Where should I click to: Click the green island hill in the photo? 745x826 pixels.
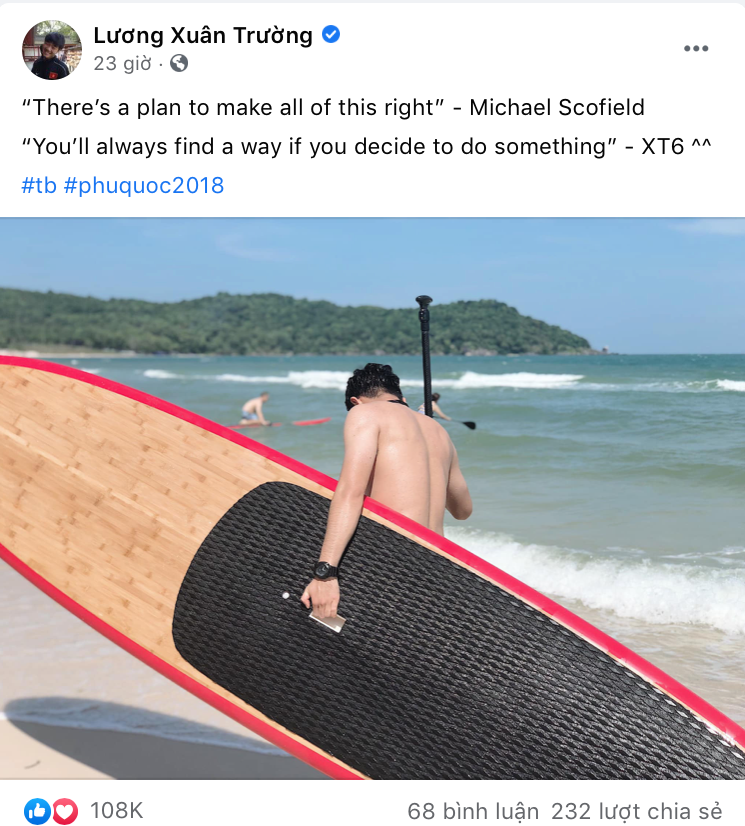click(x=295, y=322)
